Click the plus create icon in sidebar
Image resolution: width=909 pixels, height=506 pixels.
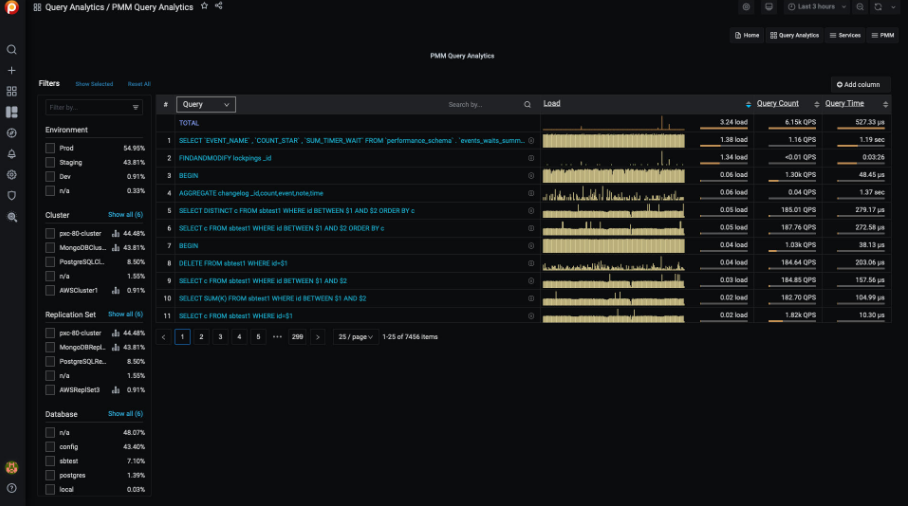[x=12, y=70]
